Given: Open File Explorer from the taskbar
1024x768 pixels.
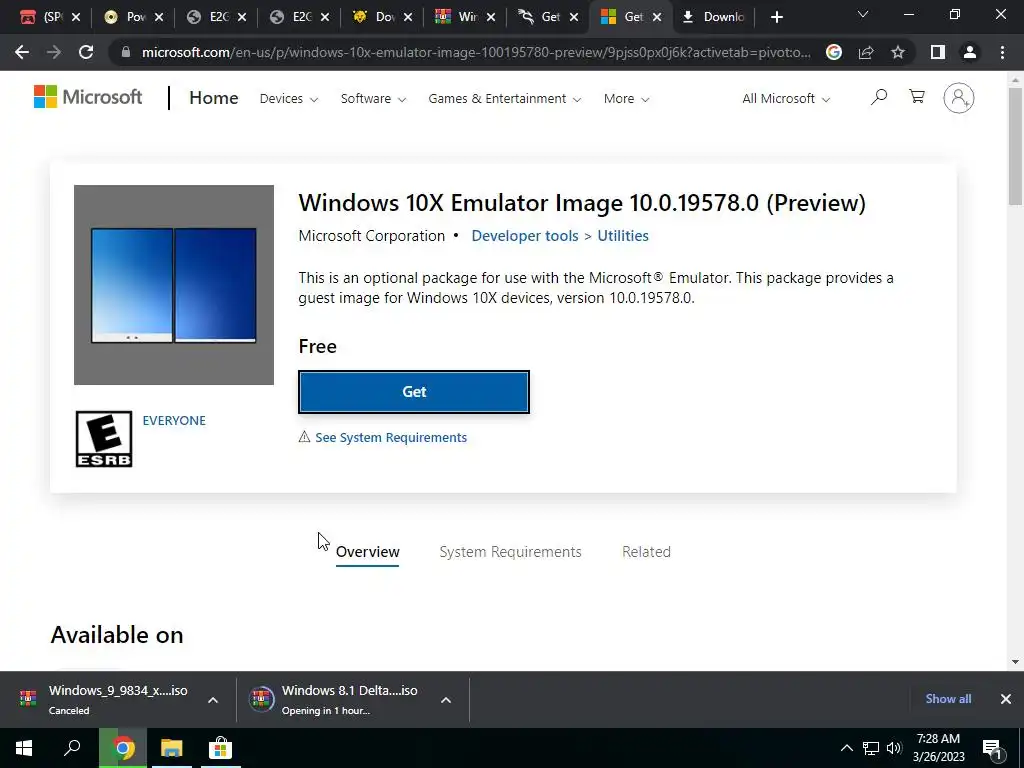Looking at the screenshot, I should click(x=172, y=748).
